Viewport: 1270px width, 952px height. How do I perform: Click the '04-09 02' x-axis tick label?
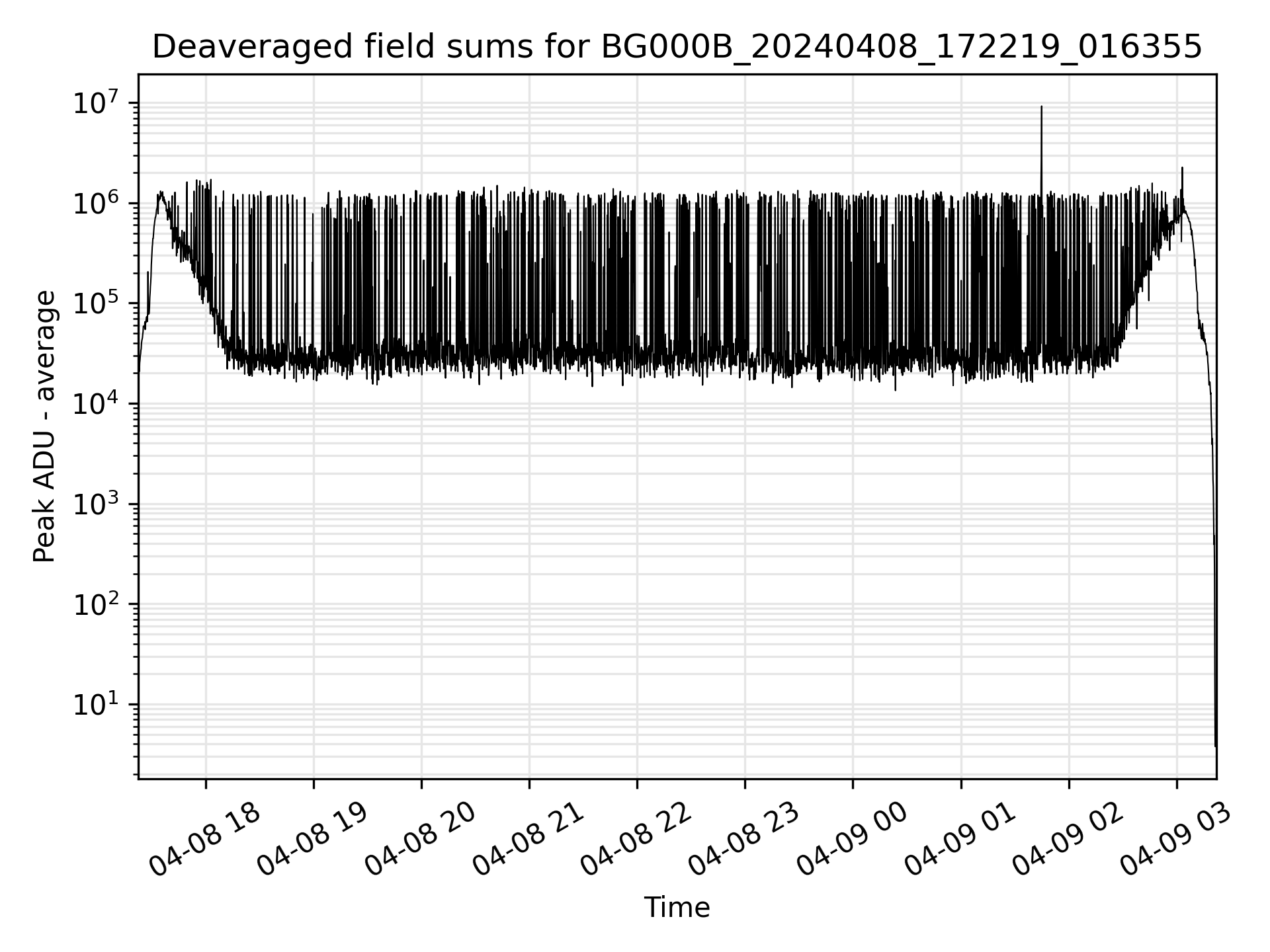click(x=1068, y=840)
